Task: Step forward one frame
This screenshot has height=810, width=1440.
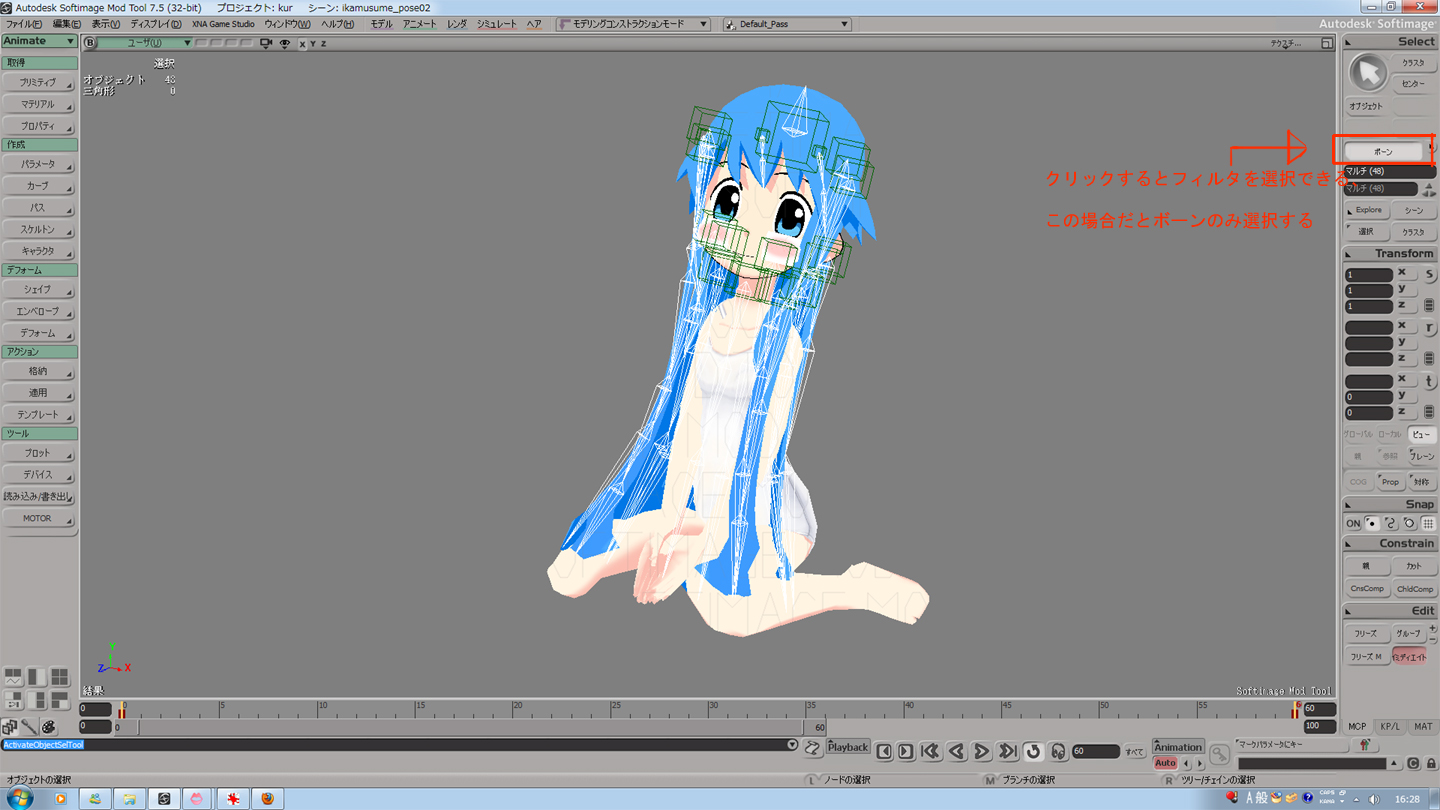Action: (x=905, y=751)
